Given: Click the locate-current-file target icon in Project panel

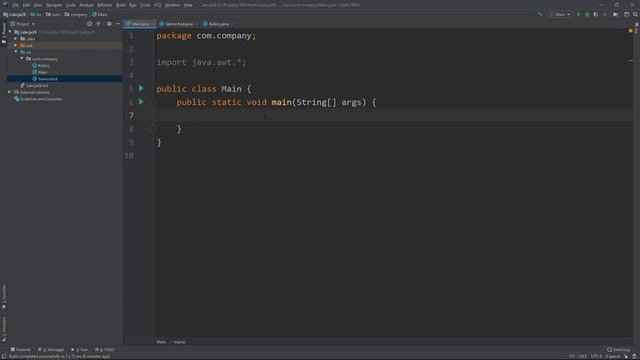Looking at the screenshot, I should coord(89,24).
